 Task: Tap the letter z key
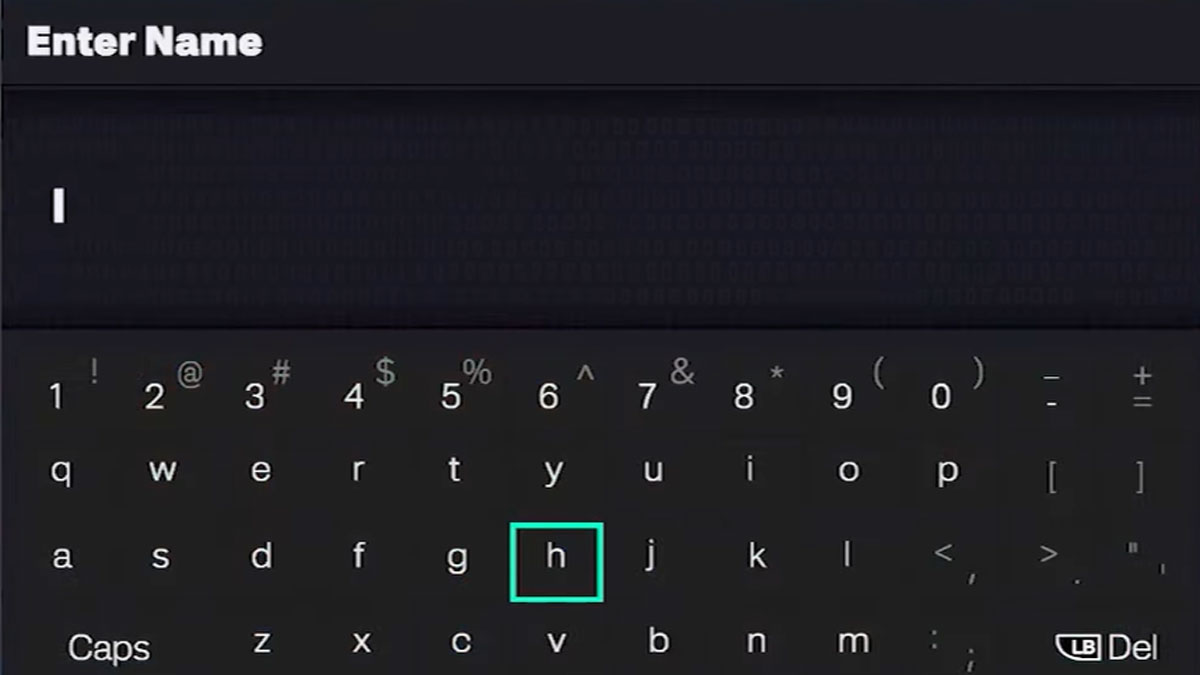(261, 642)
